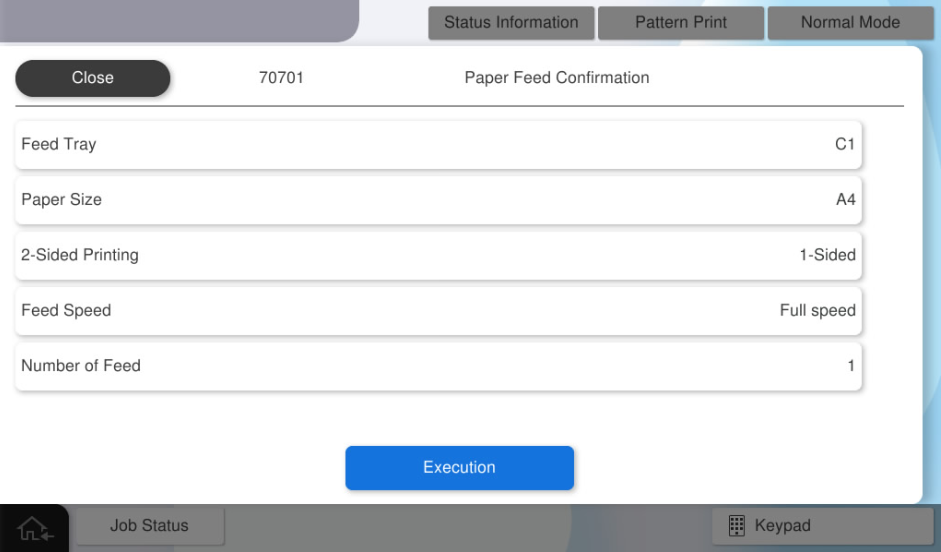
Task: Select the Number of Feed row
Action: tap(438, 366)
